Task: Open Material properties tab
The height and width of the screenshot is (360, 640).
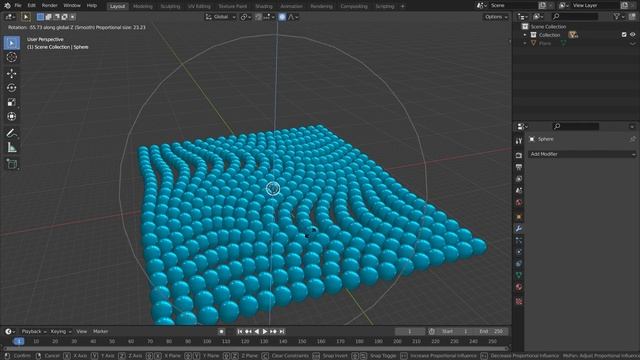Action: tap(519, 287)
